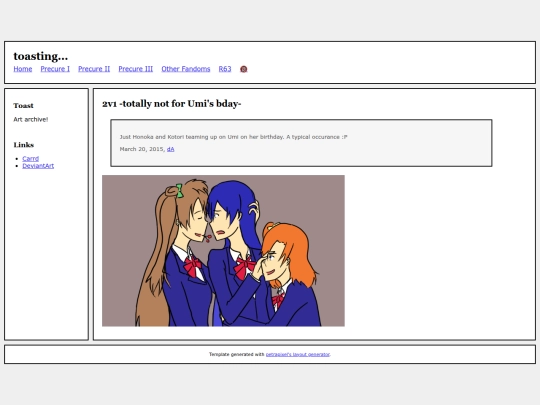Screen dimensions: 540x405
Task: Open the Carrd link in sidebar
Action: tap(31, 158)
